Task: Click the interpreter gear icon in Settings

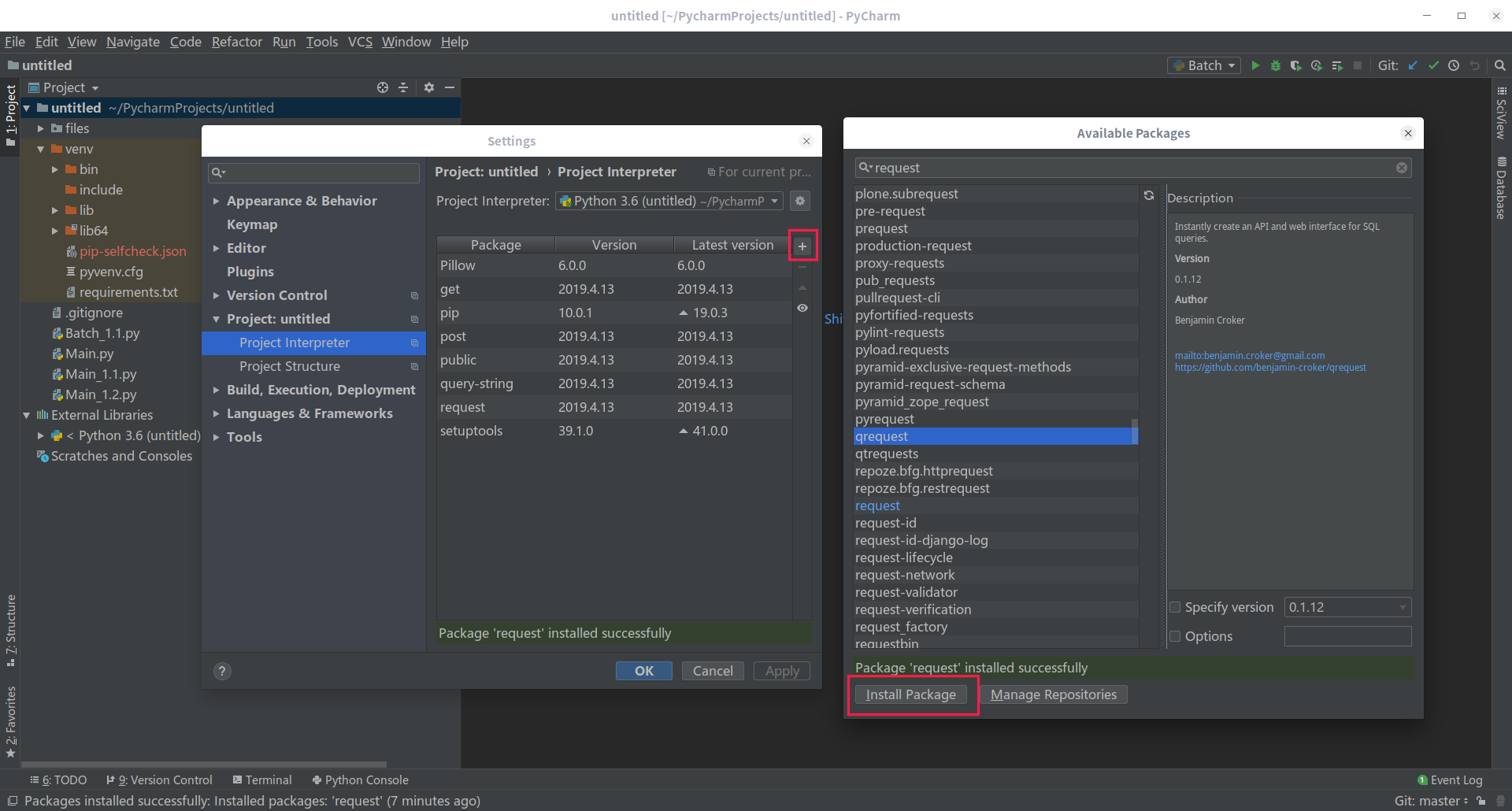Action: [x=800, y=201]
